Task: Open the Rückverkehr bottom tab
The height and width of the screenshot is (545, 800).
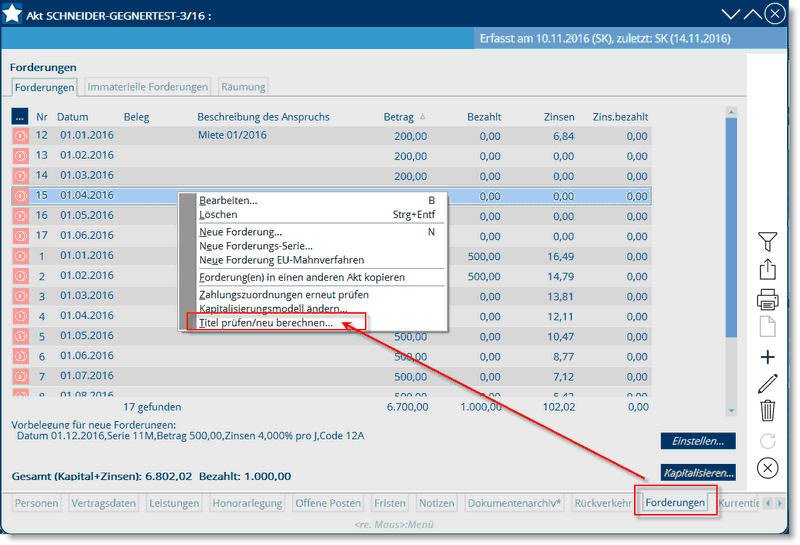Action: [x=603, y=503]
